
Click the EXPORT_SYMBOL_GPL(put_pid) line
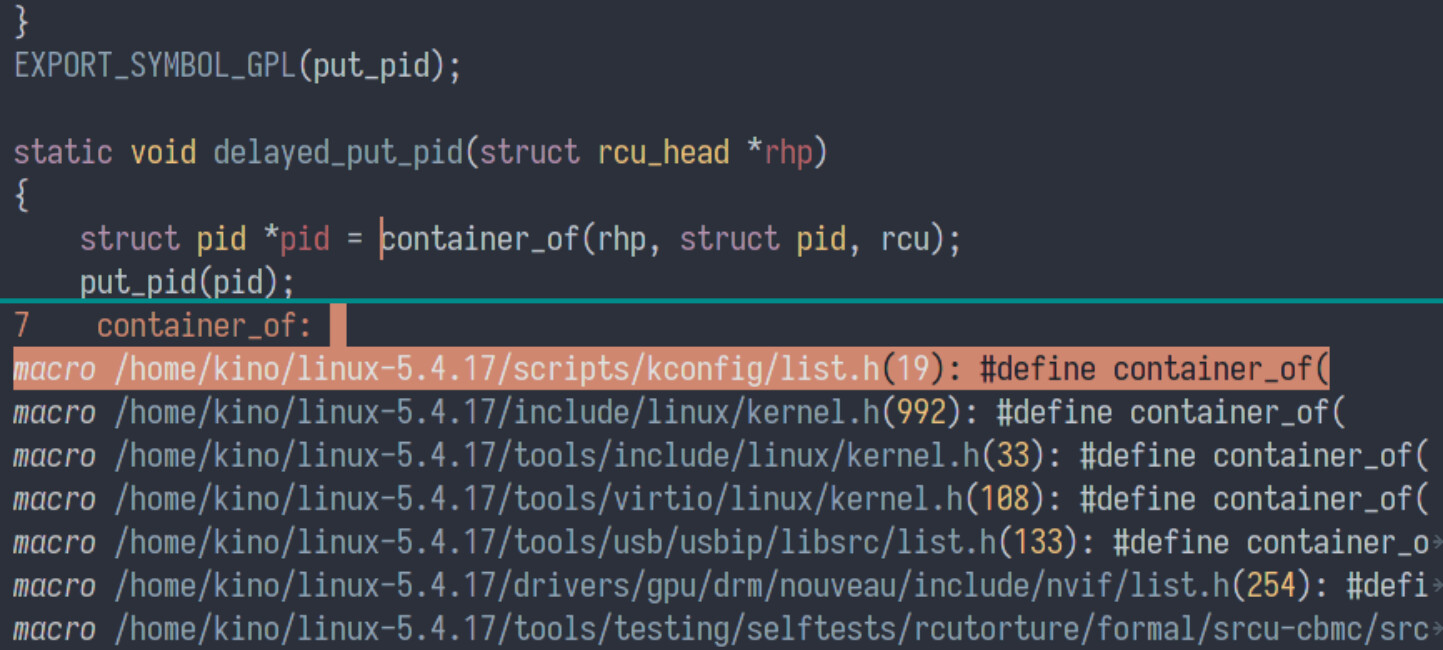point(237,67)
